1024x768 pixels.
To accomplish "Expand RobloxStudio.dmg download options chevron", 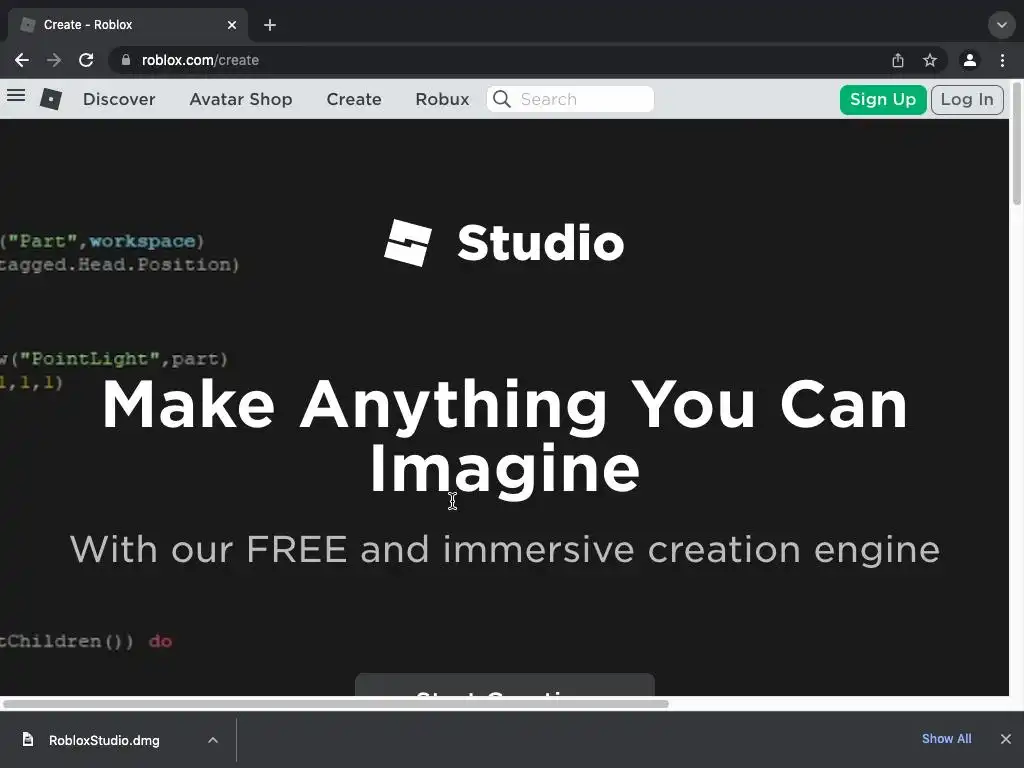I will coord(213,740).
